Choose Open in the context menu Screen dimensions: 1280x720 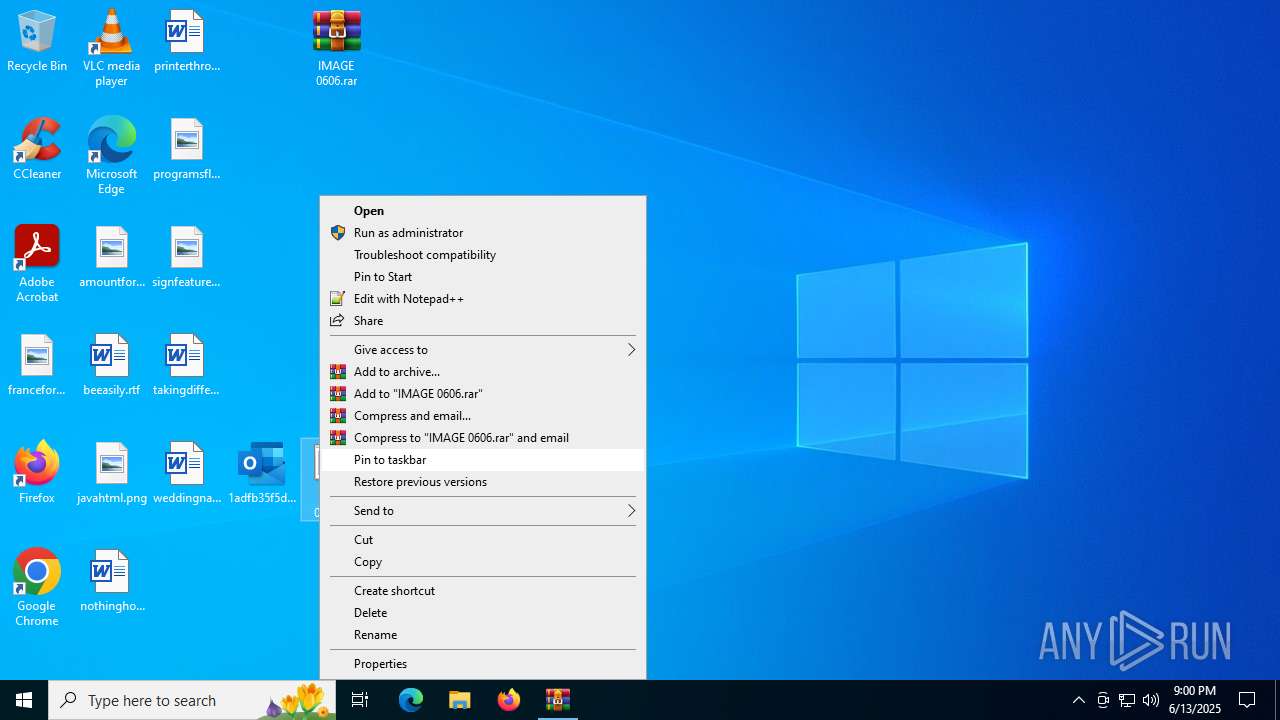(483, 211)
